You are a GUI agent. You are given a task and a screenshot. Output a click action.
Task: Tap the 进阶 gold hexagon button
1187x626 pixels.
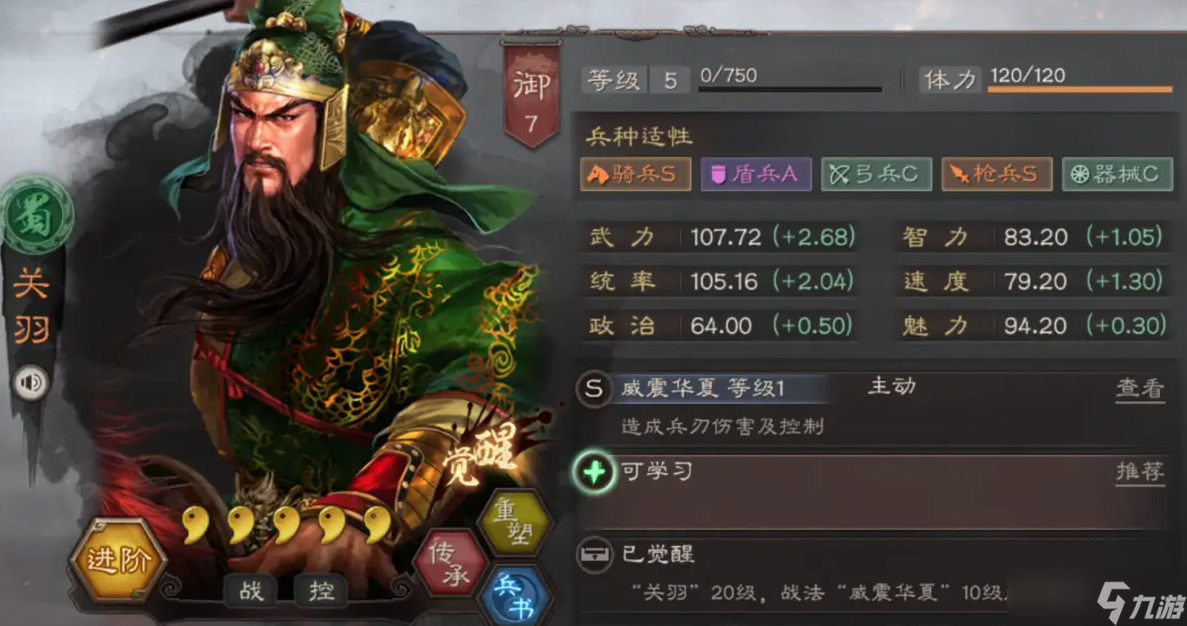[x=117, y=560]
